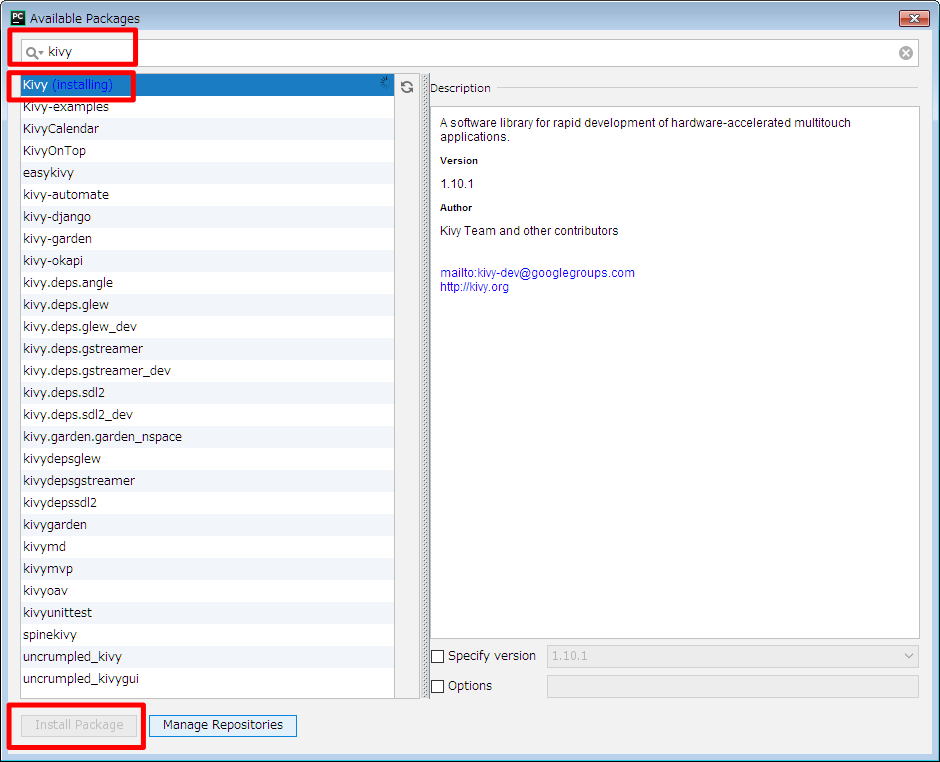Viewport: 940px width, 762px height.
Task: Click the pin icon on the Kivy row
Action: pos(384,84)
